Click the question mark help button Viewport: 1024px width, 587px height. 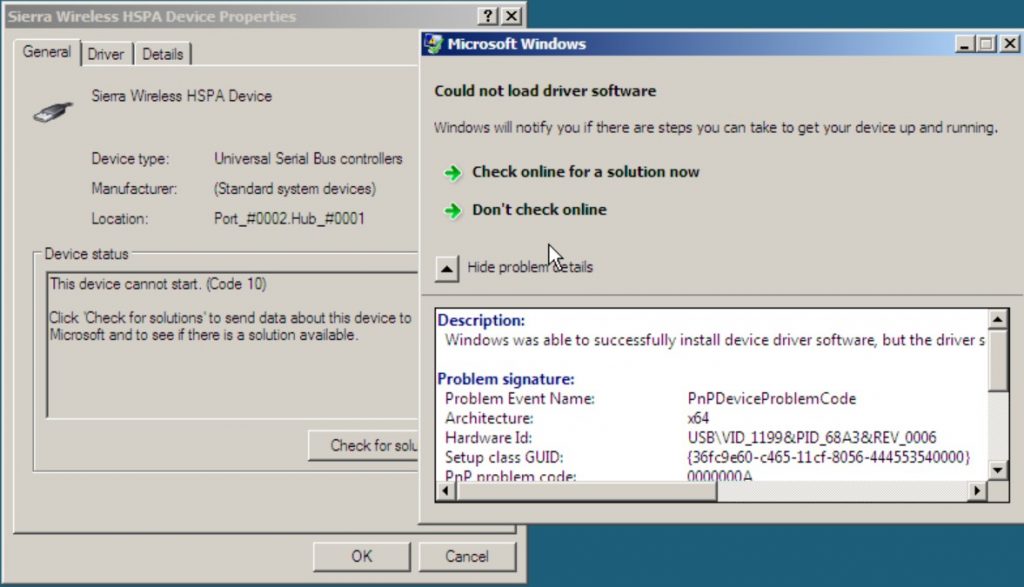(x=488, y=16)
